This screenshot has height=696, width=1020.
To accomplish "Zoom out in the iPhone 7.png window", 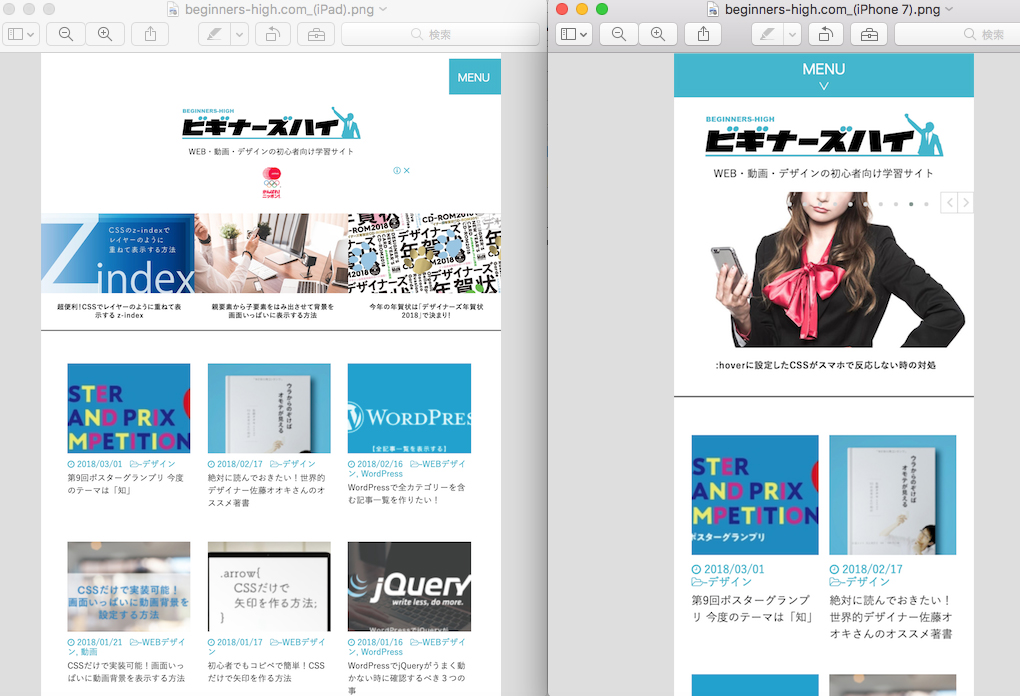I will click(x=619, y=34).
